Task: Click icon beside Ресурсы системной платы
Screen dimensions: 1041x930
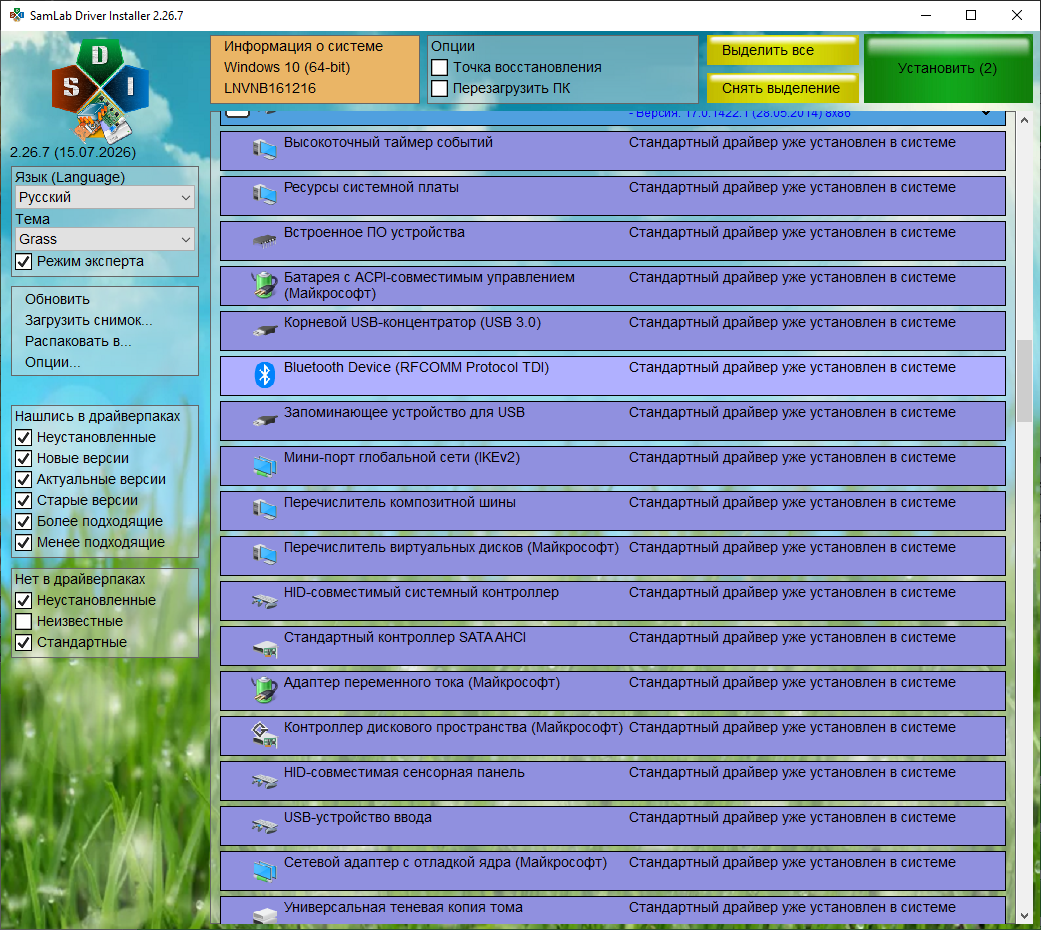Action: pyautogui.click(x=264, y=194)
